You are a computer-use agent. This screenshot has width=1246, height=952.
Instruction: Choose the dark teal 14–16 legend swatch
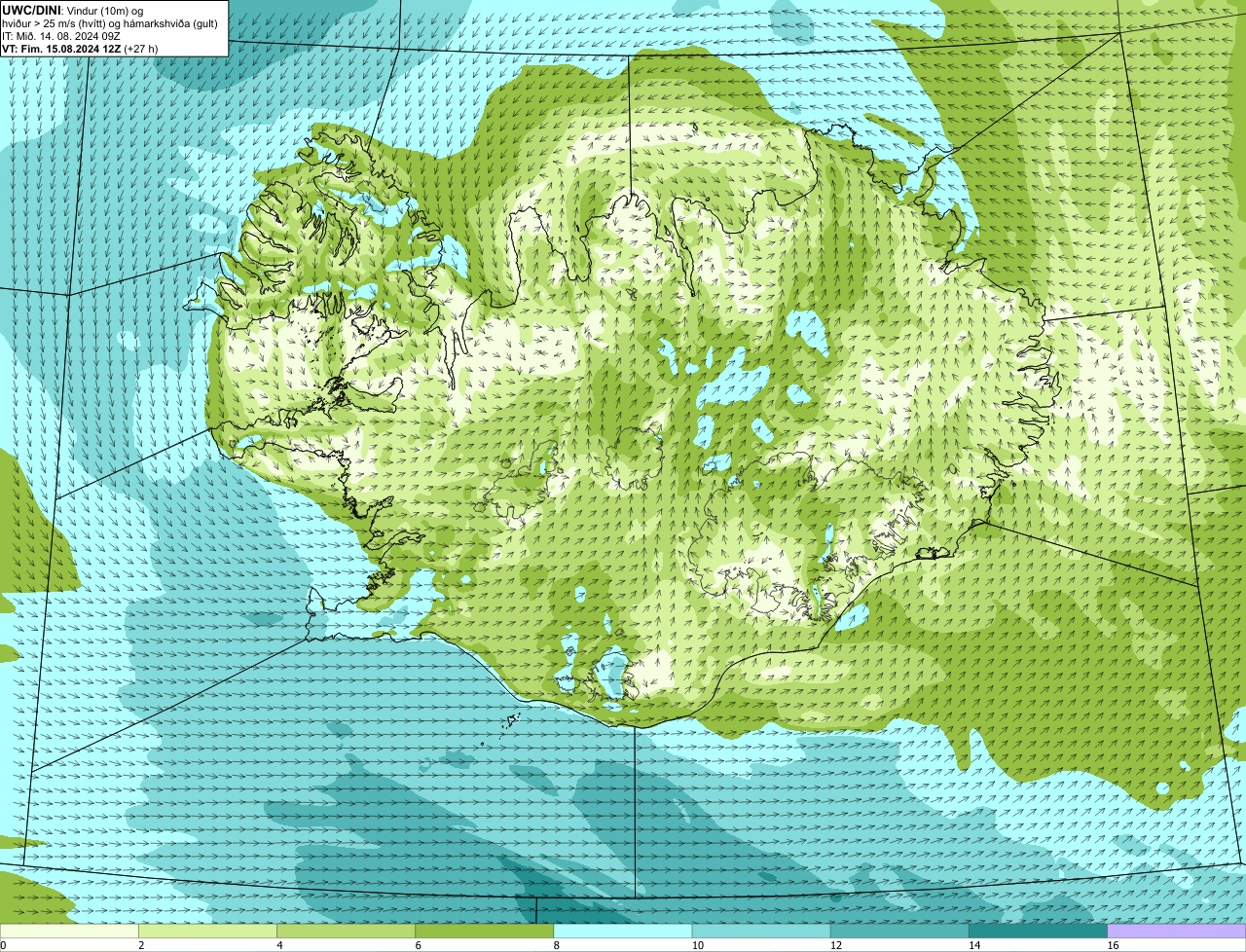(x=1039, y=932)
